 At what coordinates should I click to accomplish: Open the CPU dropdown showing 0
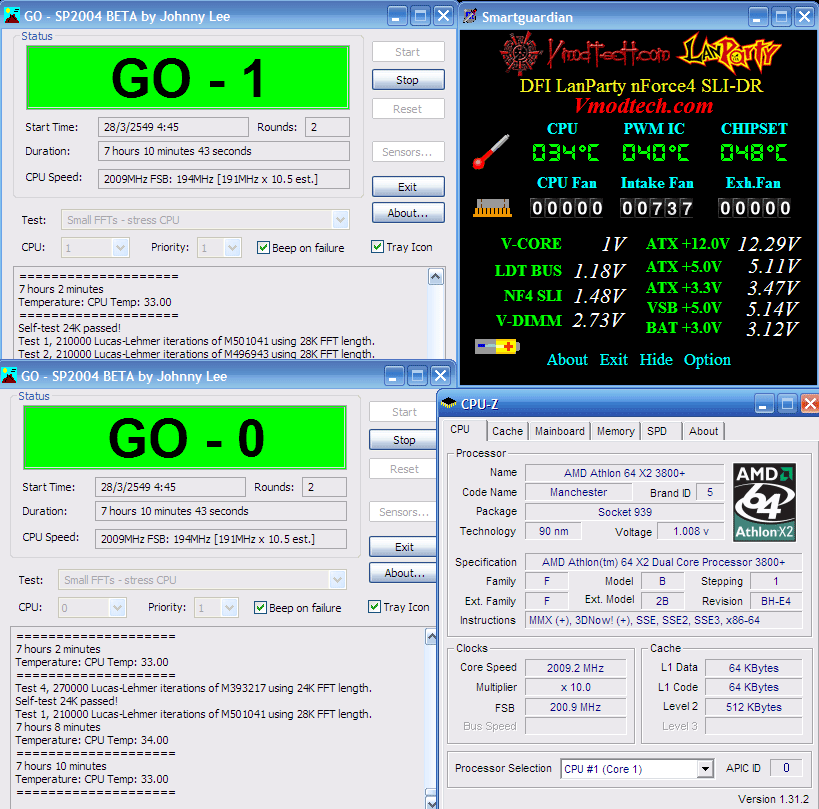[x=117, y=607]
